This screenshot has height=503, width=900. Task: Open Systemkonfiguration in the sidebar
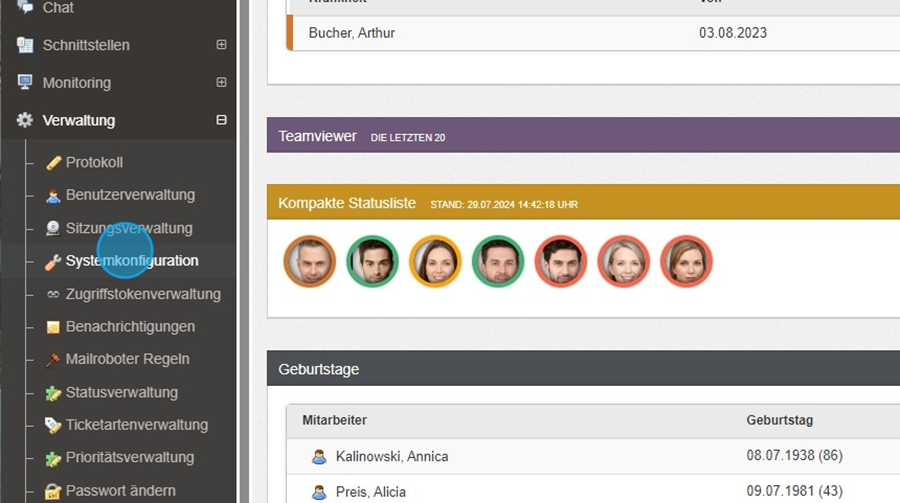point(132,261)
